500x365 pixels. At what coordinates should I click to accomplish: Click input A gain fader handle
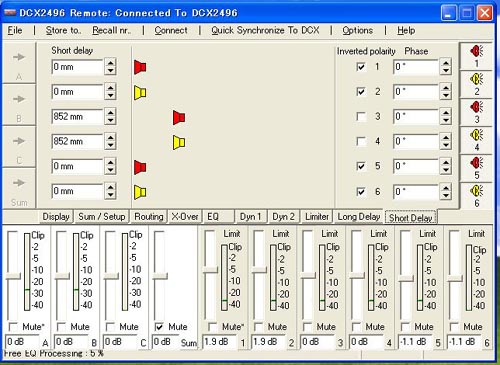[14, 276]
